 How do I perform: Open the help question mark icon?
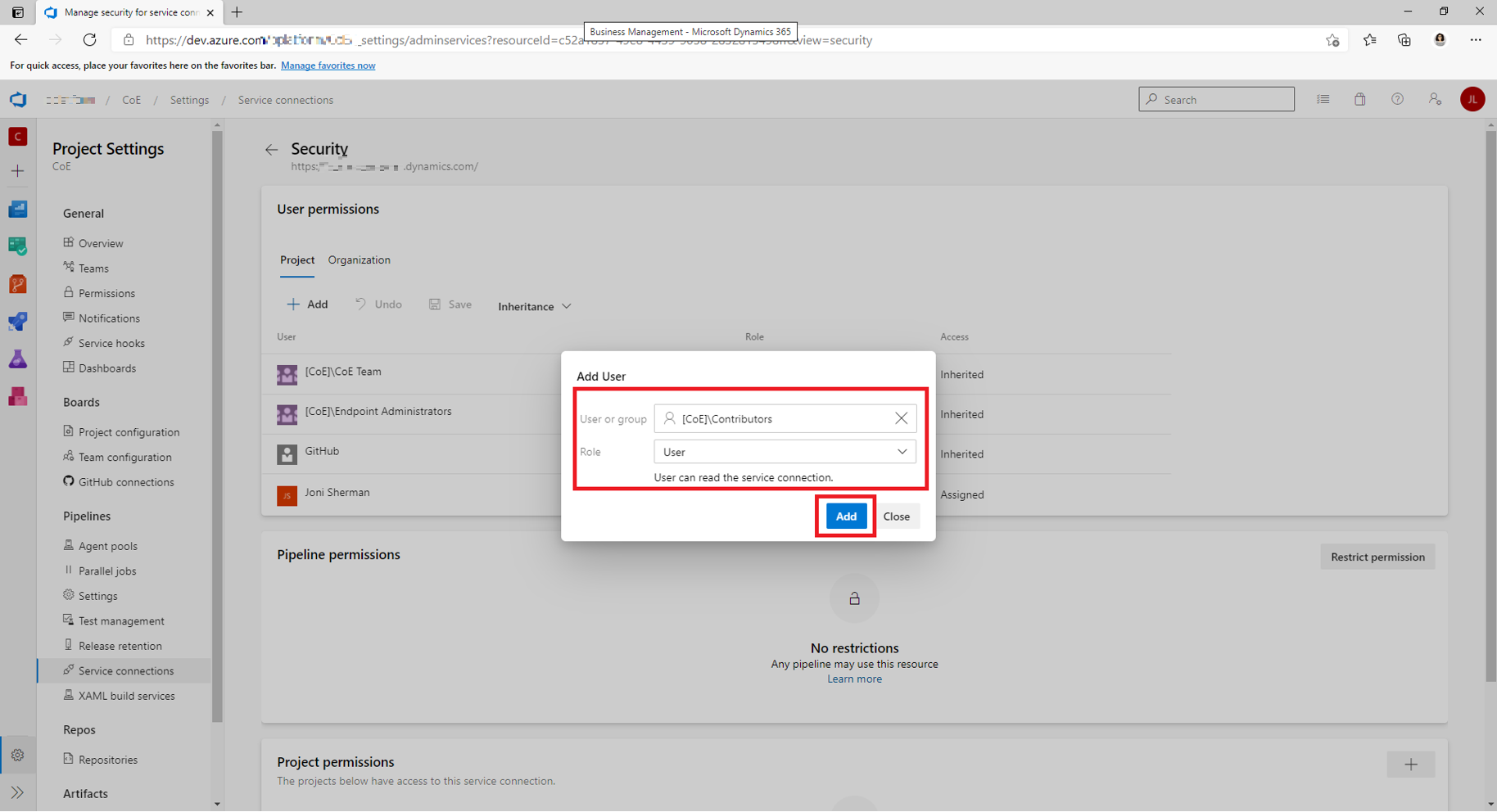coord(1397,100)
